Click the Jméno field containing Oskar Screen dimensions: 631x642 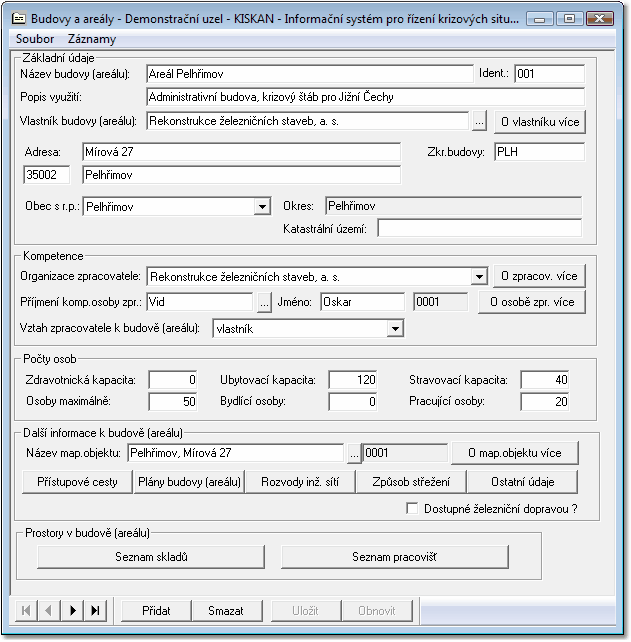pyautogui.click(x=363, y=302)
